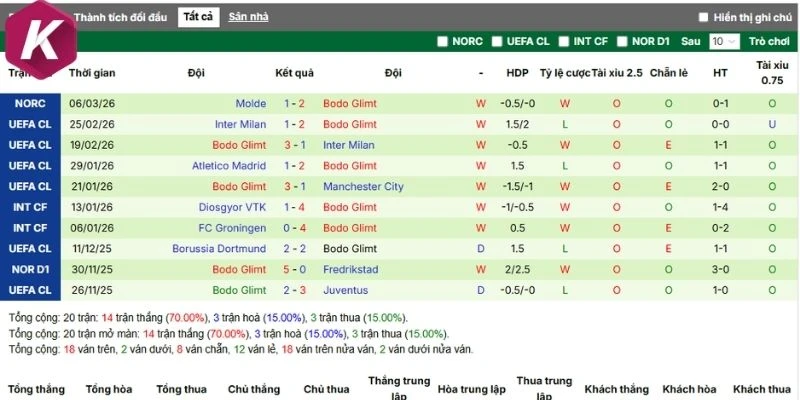Open the Molde team link
The image size is (800, 400).
click(251, 103)
